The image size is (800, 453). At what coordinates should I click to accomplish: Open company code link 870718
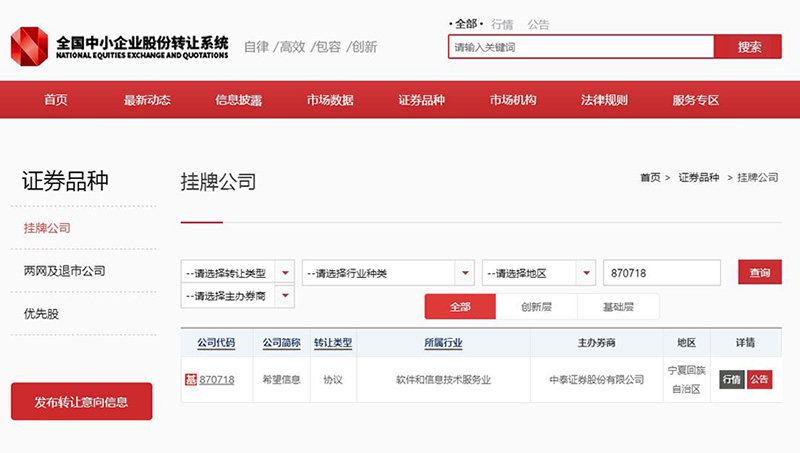pyautogui.click(x=217, y=380)
